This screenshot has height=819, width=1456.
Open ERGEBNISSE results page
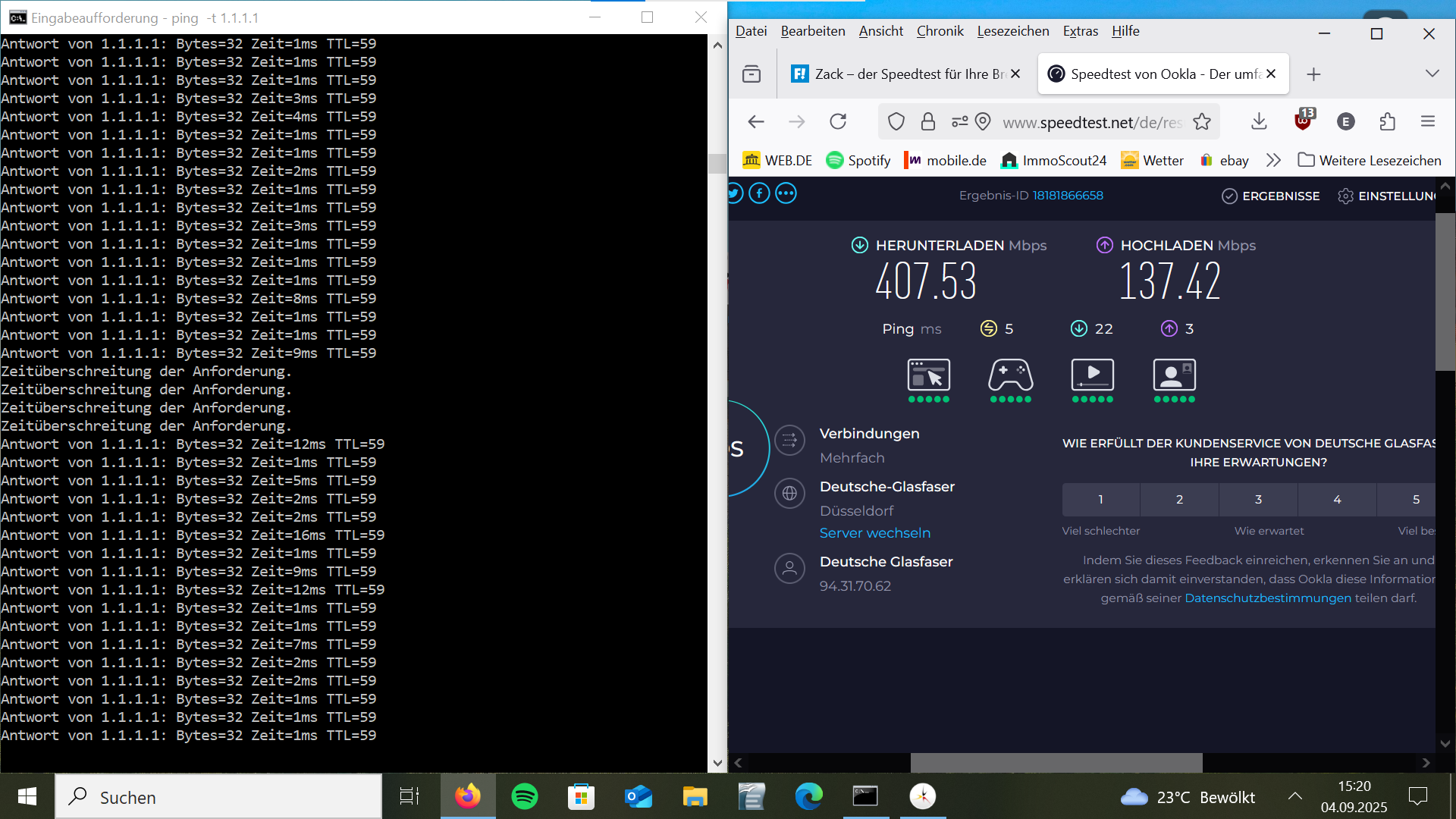point(1271,196)
